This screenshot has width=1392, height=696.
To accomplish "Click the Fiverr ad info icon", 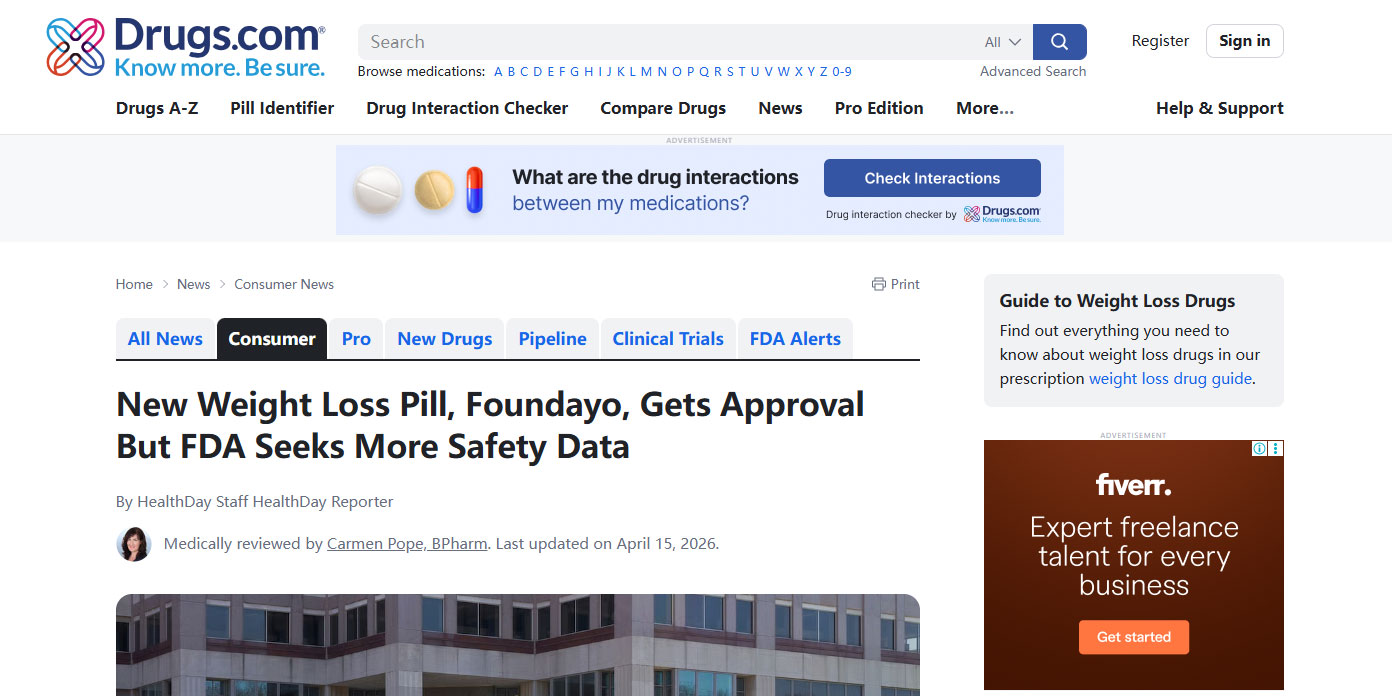I will [1260, 449].
